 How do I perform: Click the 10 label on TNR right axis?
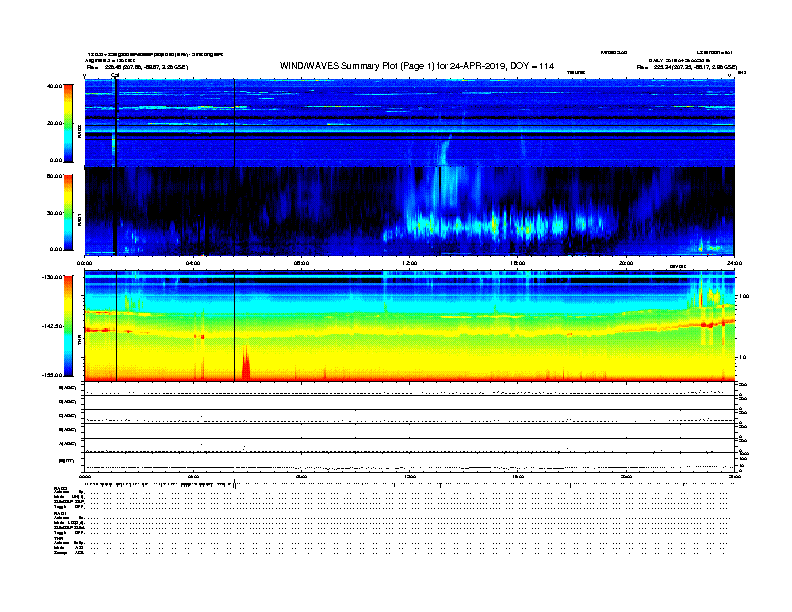742,357
